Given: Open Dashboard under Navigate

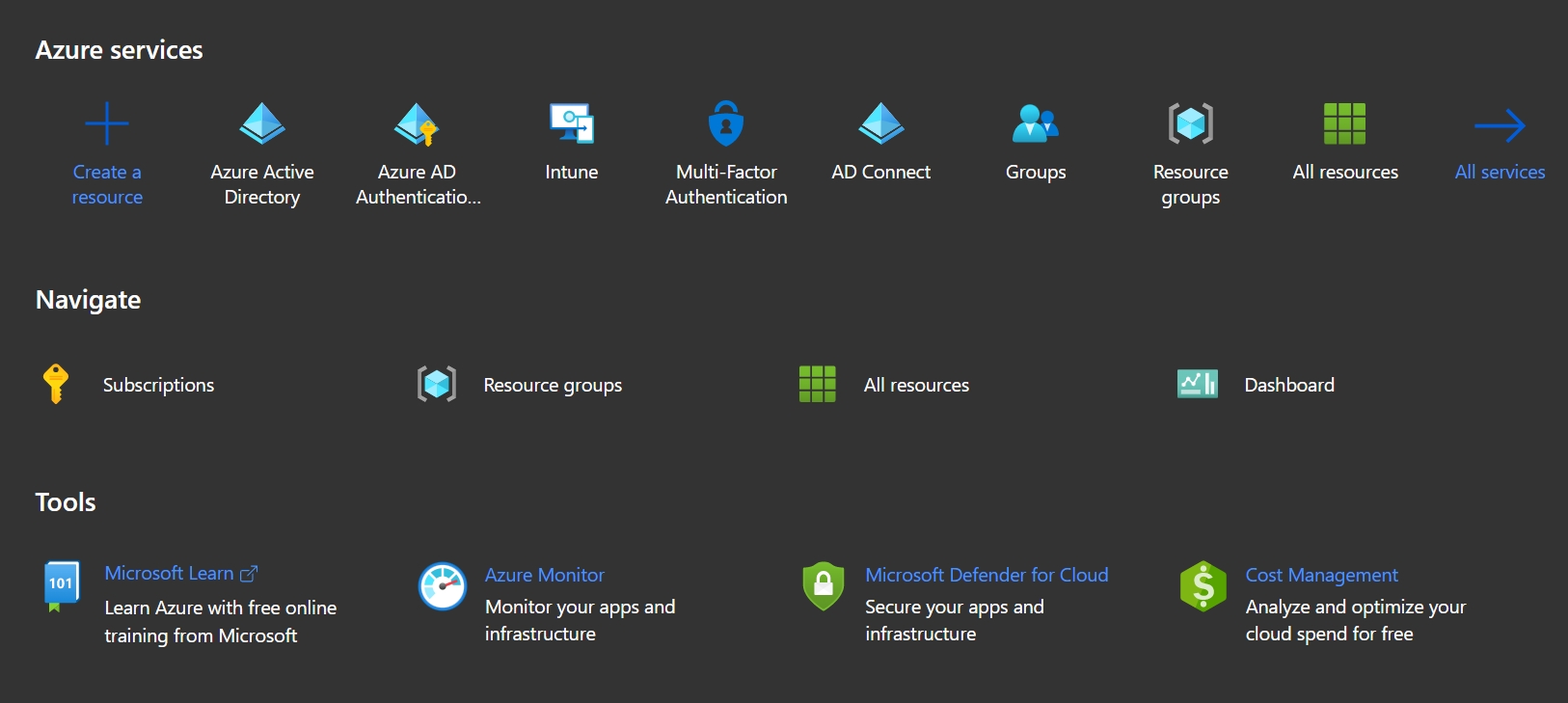Looking at the screenshot, I should (1289, 385).
